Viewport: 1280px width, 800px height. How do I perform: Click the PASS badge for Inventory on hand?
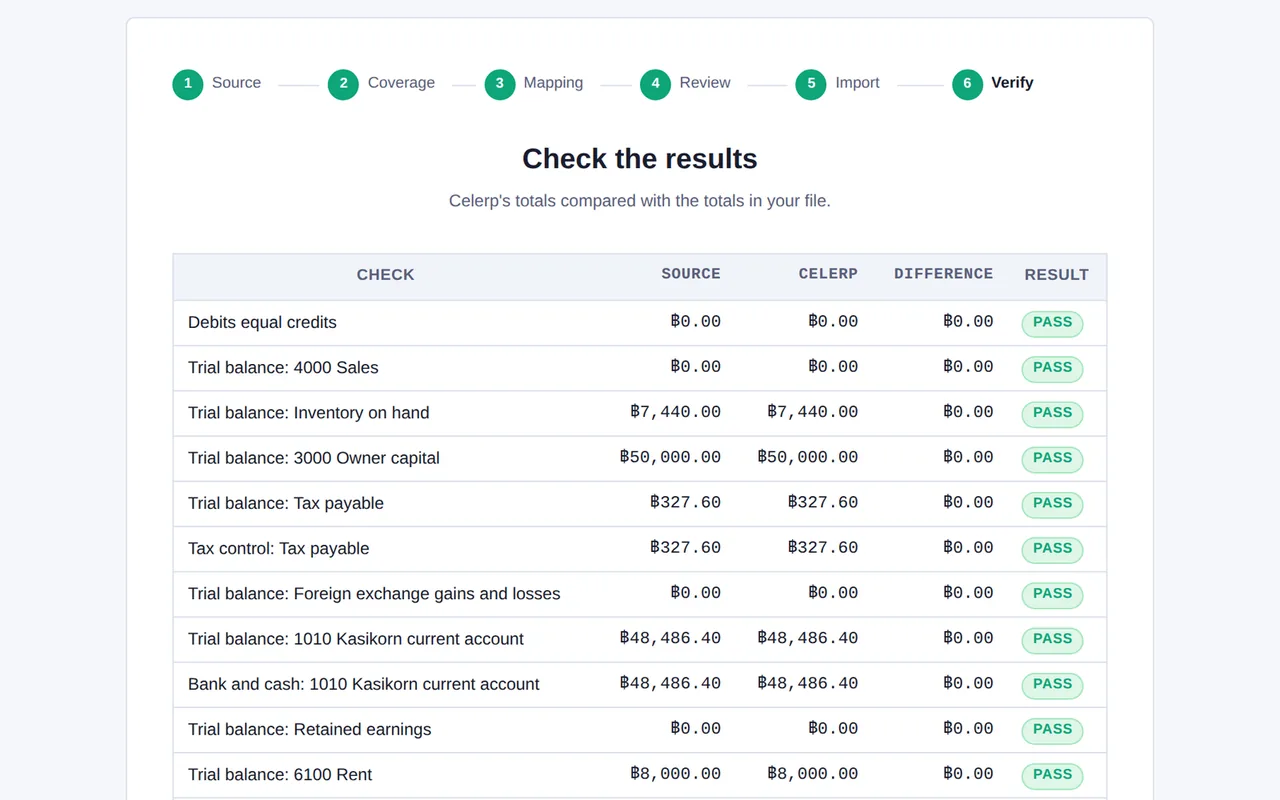1052,413
